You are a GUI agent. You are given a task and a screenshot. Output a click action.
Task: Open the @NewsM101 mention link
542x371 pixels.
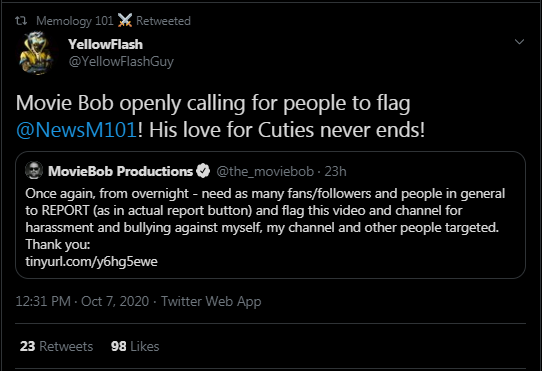pyautogui.click(x=76, y=130)
